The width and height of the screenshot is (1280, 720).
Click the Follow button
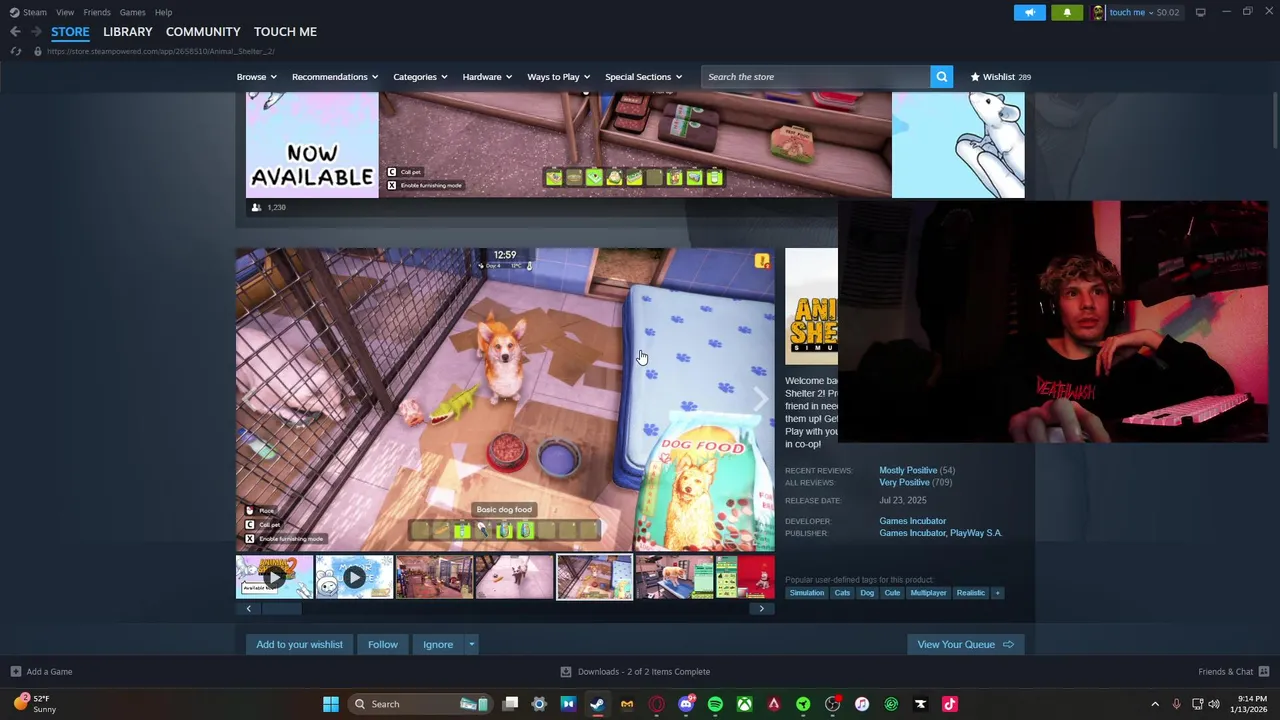coord(382,645)
